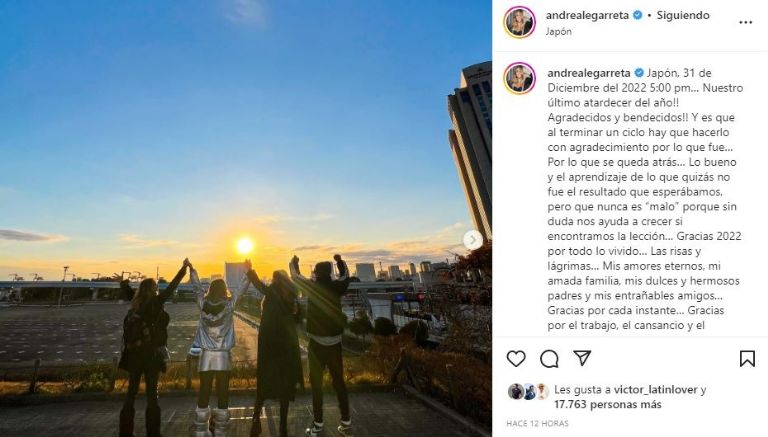Viewport: 768px width, 437px height.
Task: Click the sunset photo of four people
Action: click(246, 218)
